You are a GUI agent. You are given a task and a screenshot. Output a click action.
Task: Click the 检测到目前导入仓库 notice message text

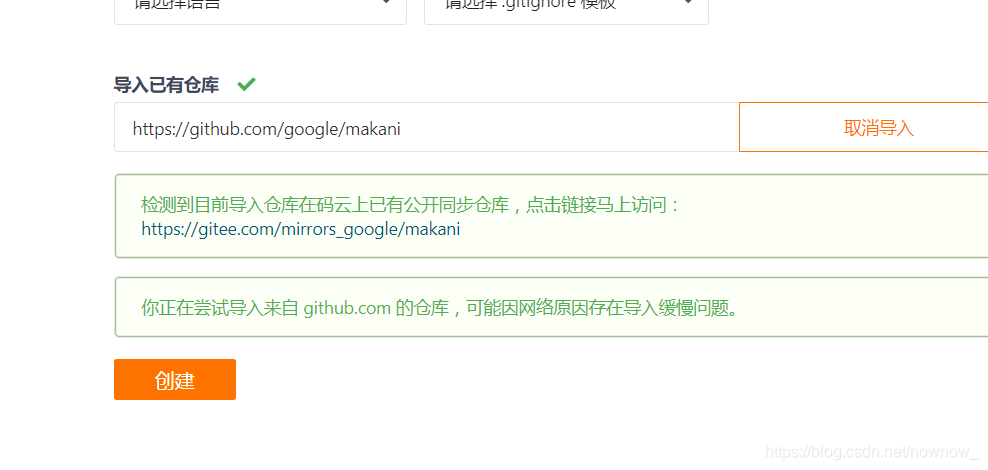coord(411,205)
